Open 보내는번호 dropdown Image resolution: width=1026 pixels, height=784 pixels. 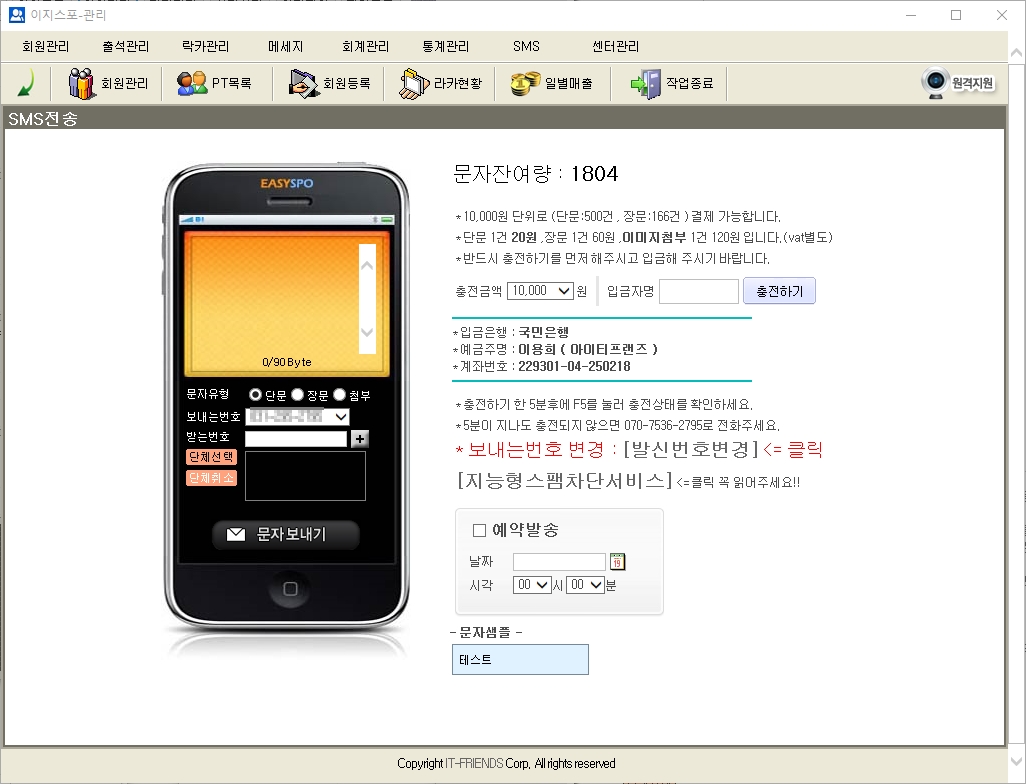coord(297,416)
